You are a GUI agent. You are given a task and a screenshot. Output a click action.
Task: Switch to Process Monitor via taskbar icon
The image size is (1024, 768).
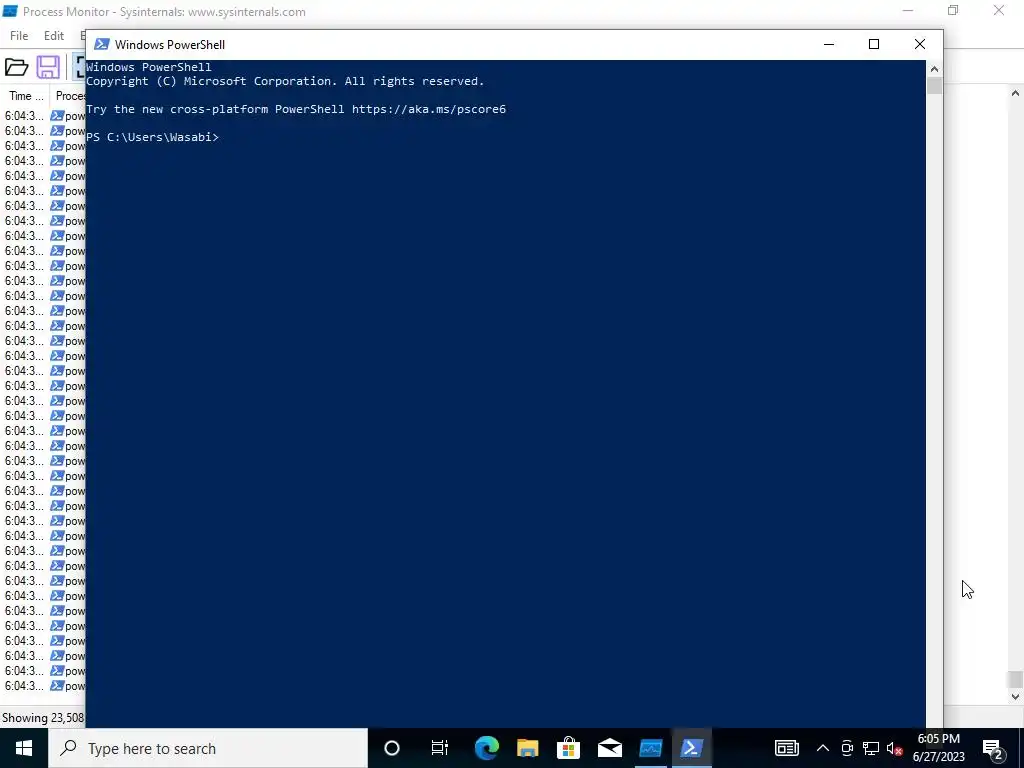tap(650, 748)
